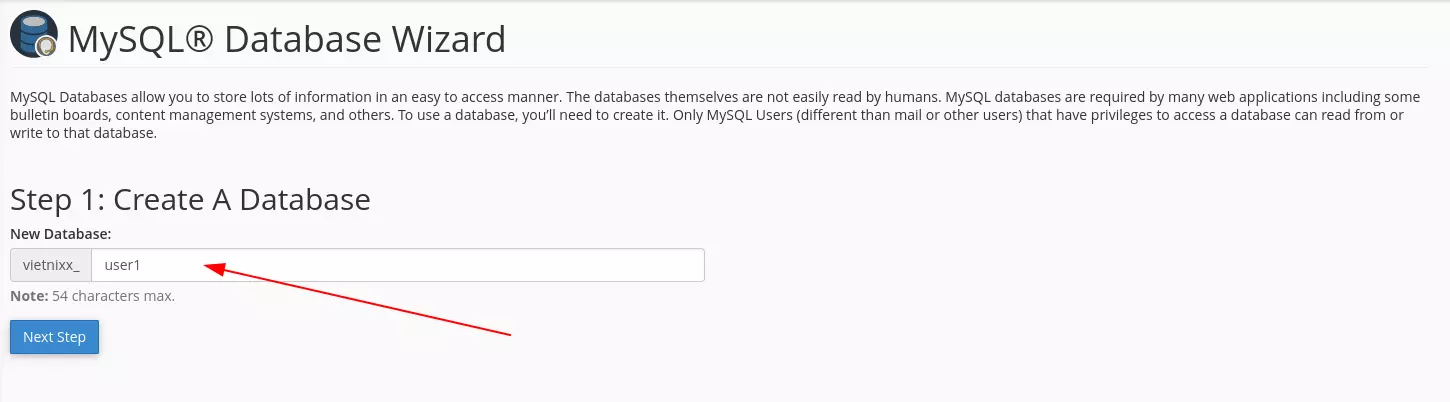Click the 'vietnixx_' prefix box
This screenshot has height=402, width=1450.
click(51, 265)
